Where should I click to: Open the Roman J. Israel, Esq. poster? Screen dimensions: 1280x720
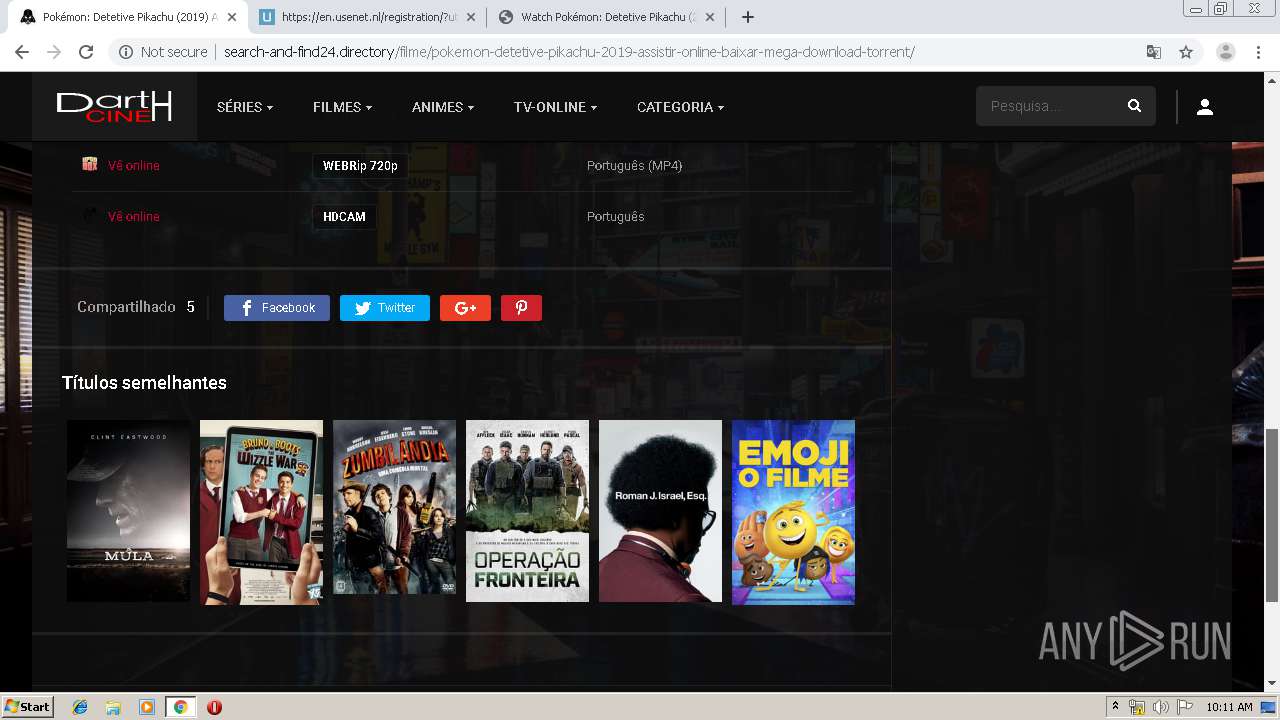coord(660,511)
